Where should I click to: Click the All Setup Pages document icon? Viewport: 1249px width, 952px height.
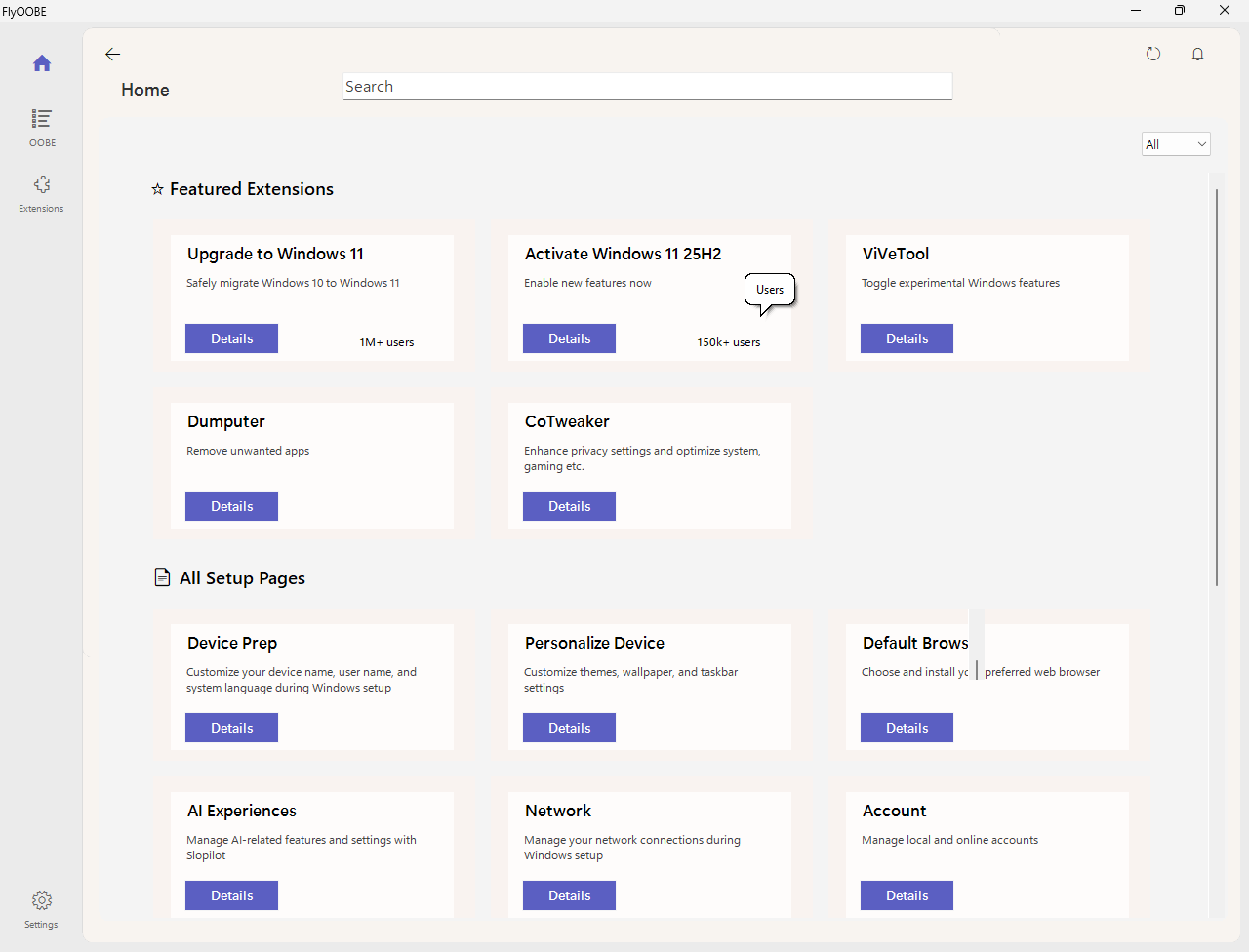162,577
